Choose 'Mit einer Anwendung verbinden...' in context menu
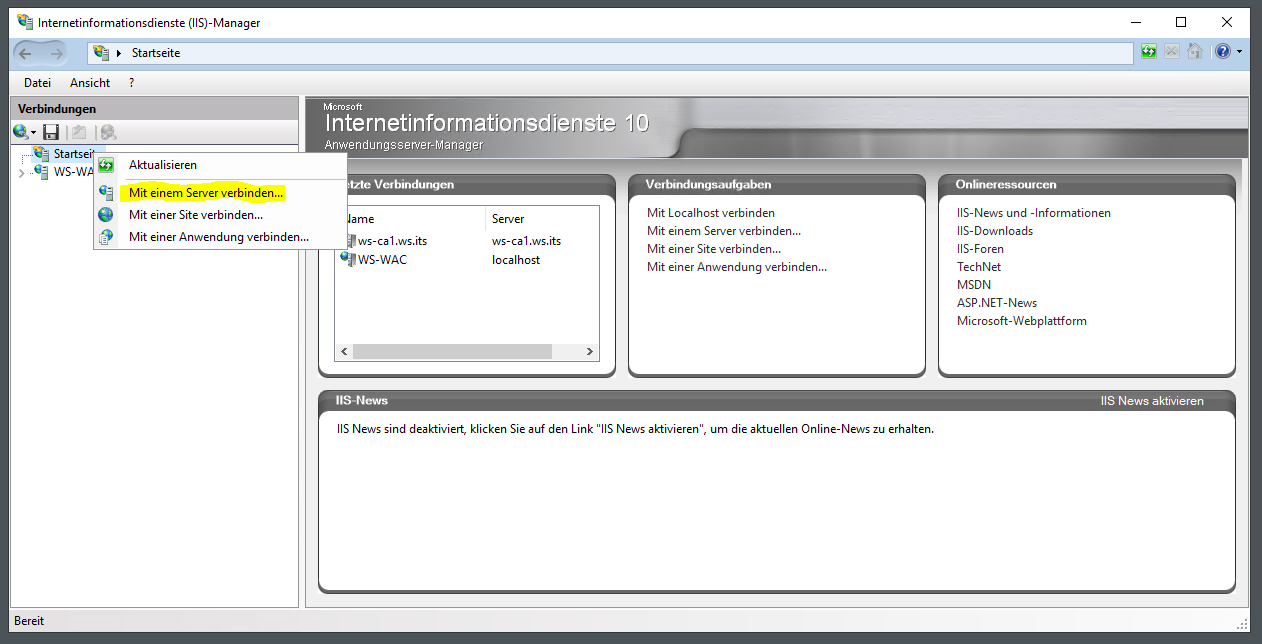Screen dimensions: 1262x644 click(220, 237)
